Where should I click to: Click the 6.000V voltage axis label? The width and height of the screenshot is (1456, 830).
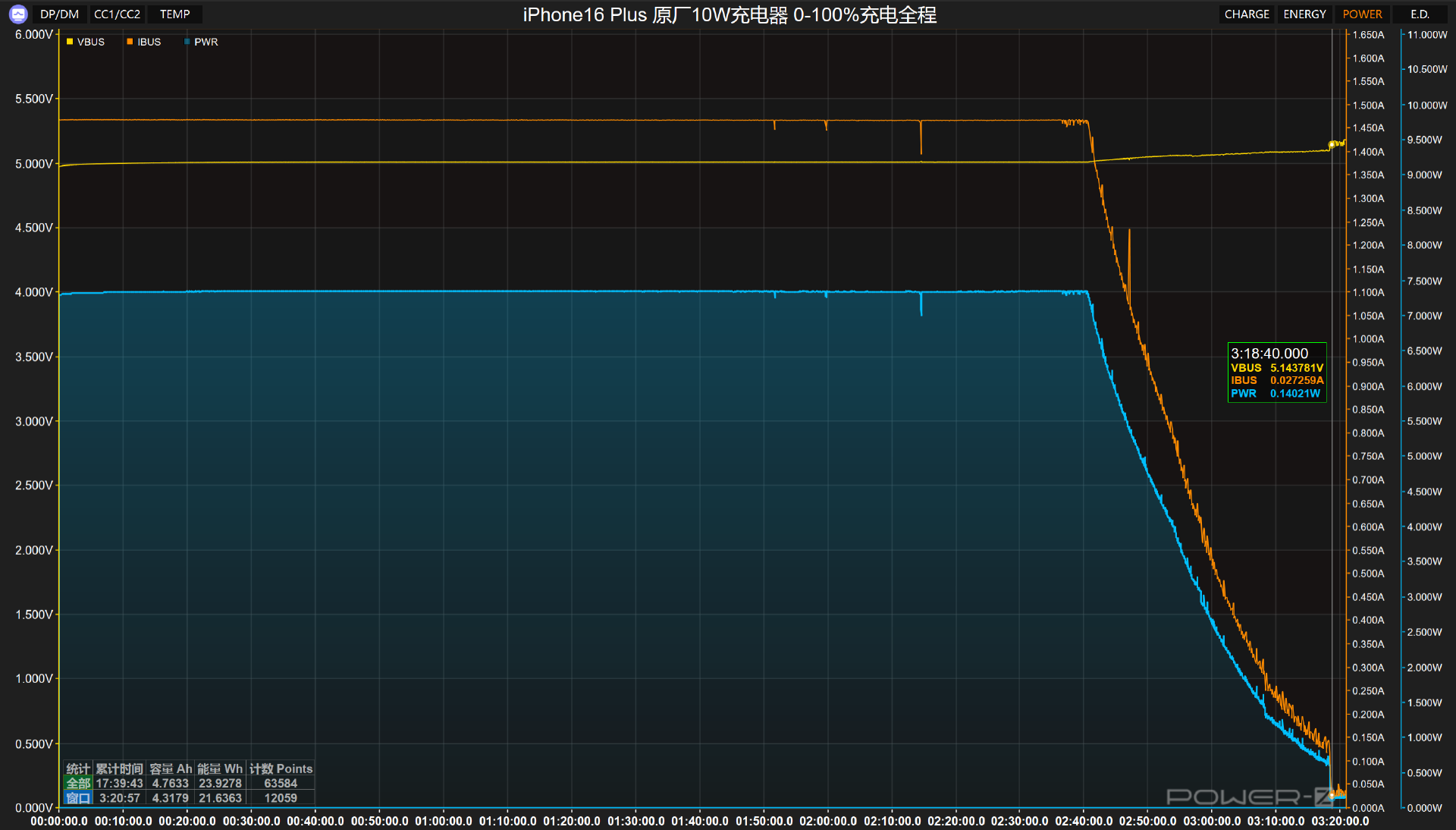pos(34,35)
